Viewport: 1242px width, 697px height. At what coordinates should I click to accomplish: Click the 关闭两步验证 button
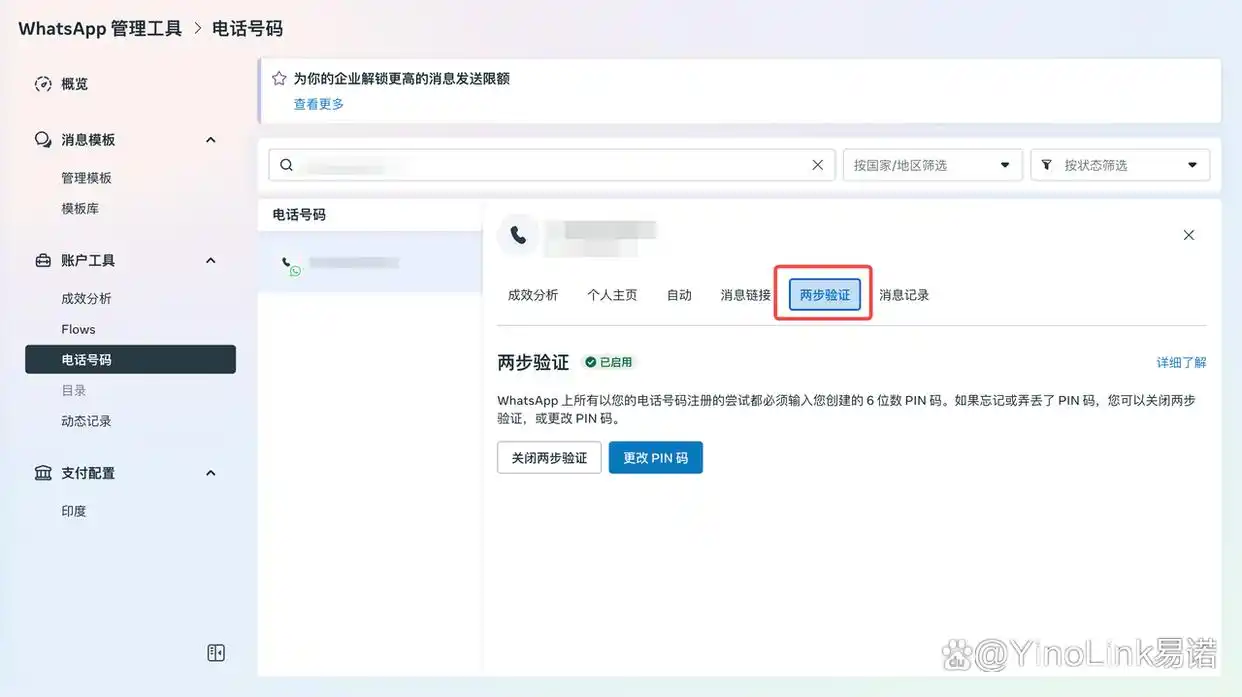pos(549,458)
